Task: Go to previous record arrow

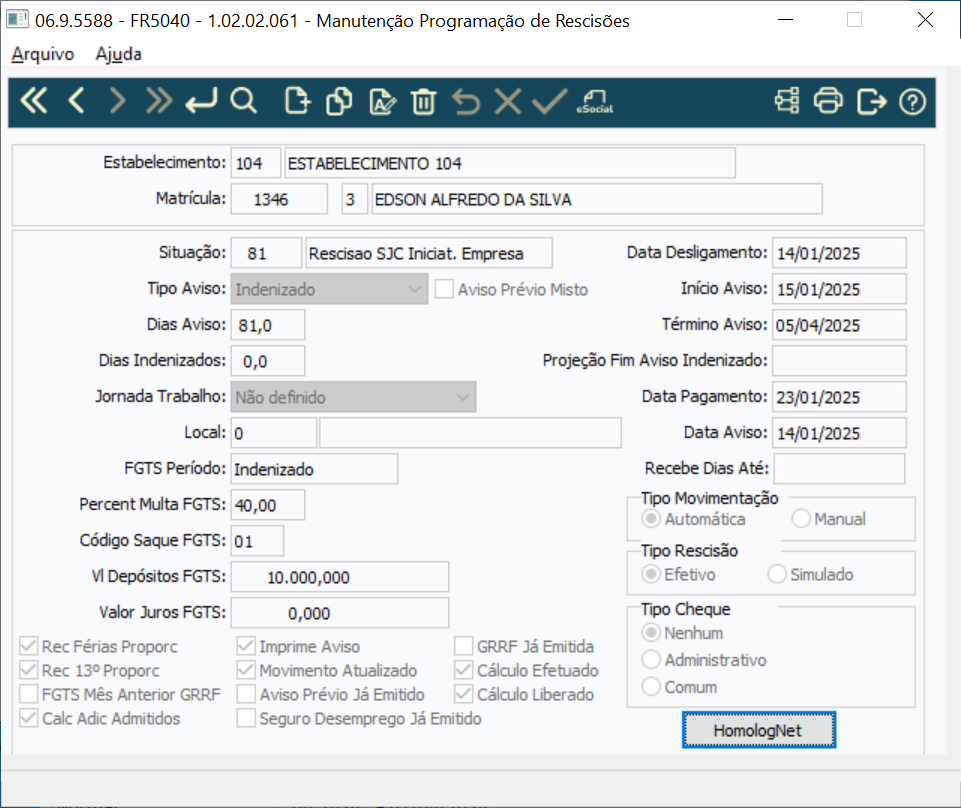Action: point(76,101)
